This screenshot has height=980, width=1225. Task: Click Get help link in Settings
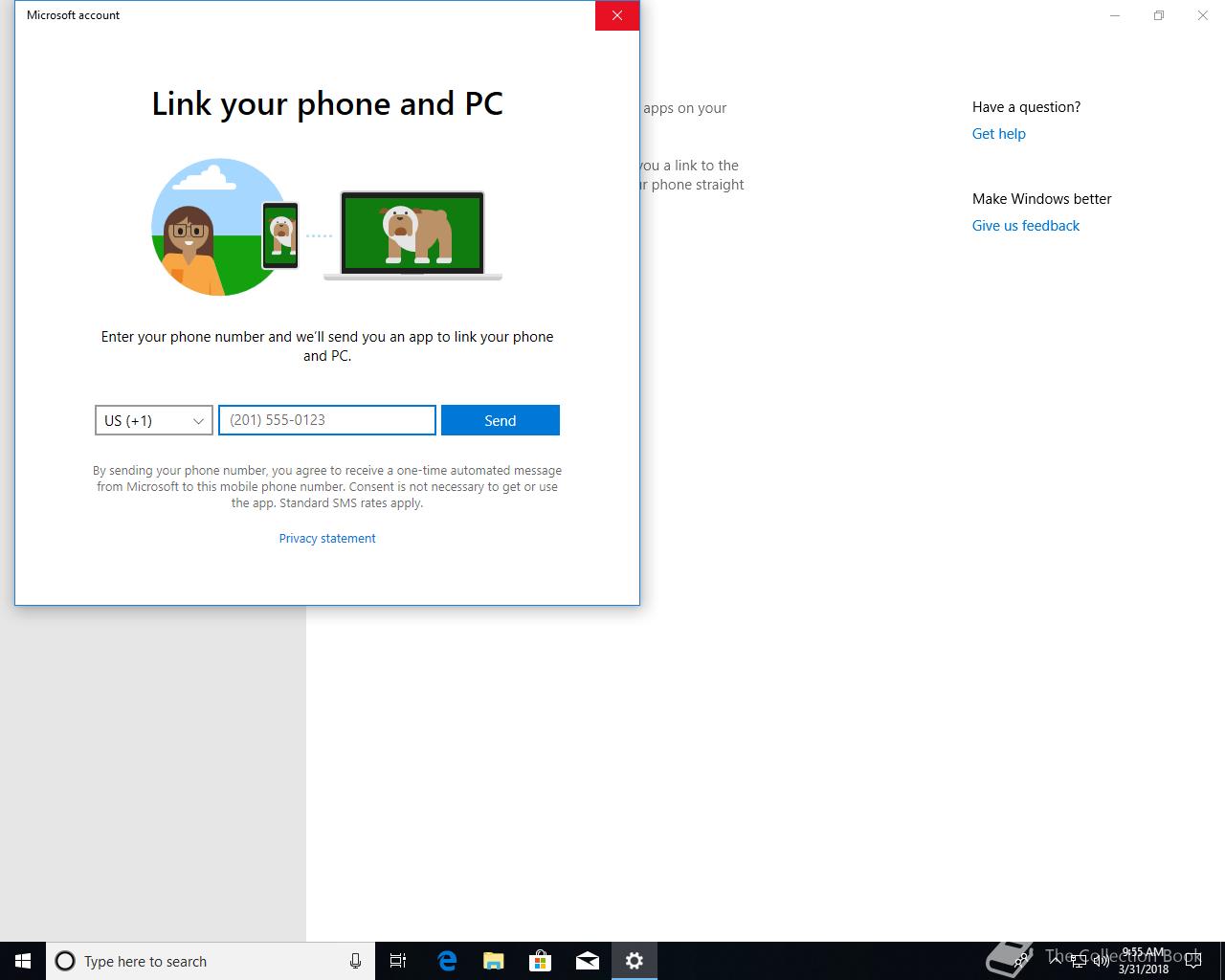(999, 134)
